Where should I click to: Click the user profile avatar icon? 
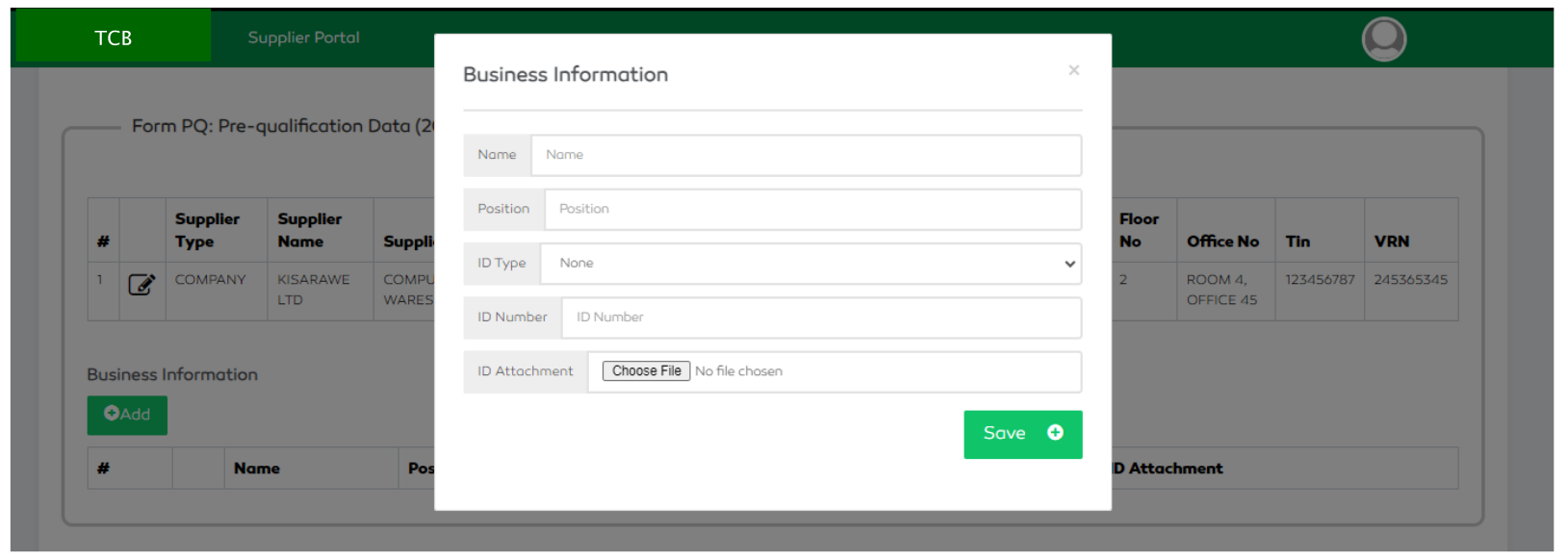click(x=1383, y=39)
